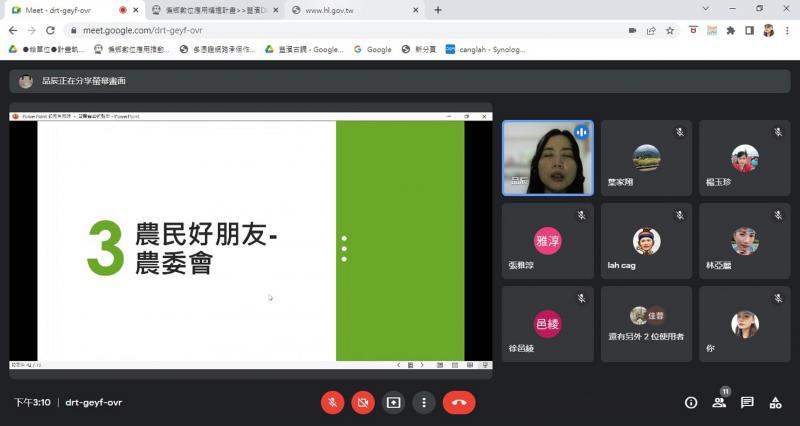The height and width of the screenshot is (426, 800).
Task: Click the next slide arrow in shared PowerPoint
Action: click(422, 365)
